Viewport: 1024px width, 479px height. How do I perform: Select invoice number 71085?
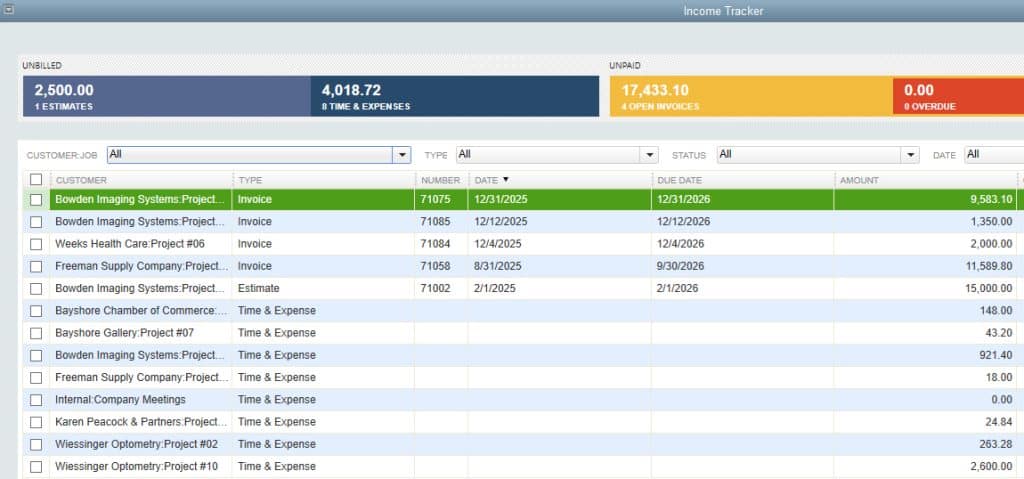(x=436, y=222)
